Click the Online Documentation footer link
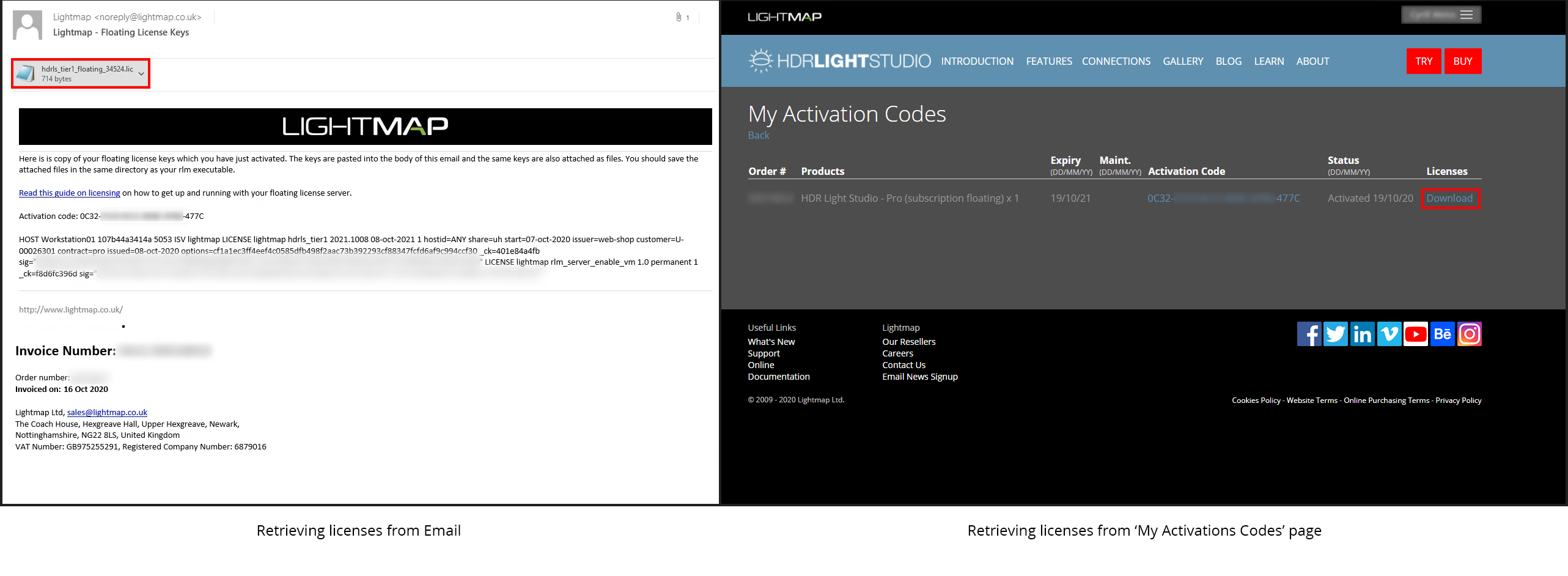This screenshot has height=576, width=1568. 779,371
